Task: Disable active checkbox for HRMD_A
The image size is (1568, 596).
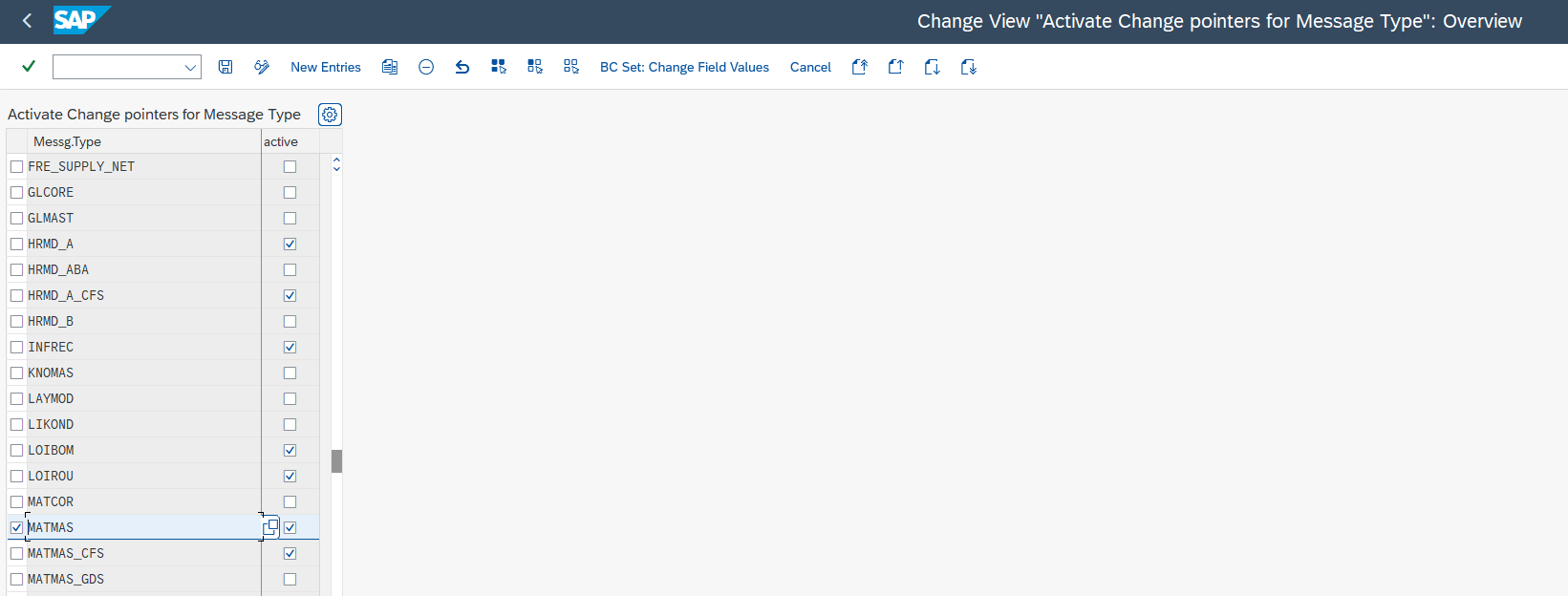Action: (x=290, y=244)
